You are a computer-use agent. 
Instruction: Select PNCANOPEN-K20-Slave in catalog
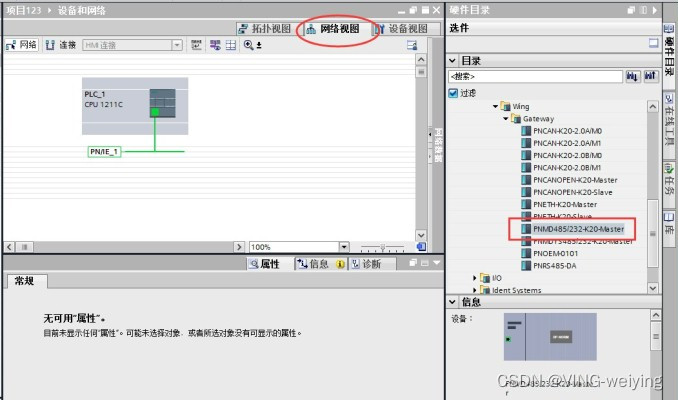pos(572,192)
